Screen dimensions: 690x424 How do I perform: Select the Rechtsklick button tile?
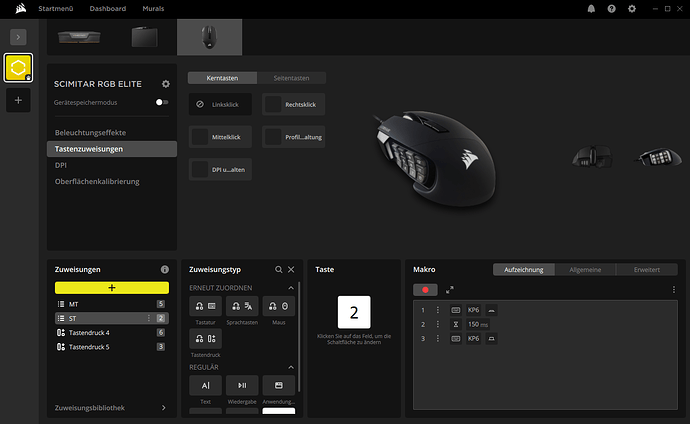tap(294, 104)
